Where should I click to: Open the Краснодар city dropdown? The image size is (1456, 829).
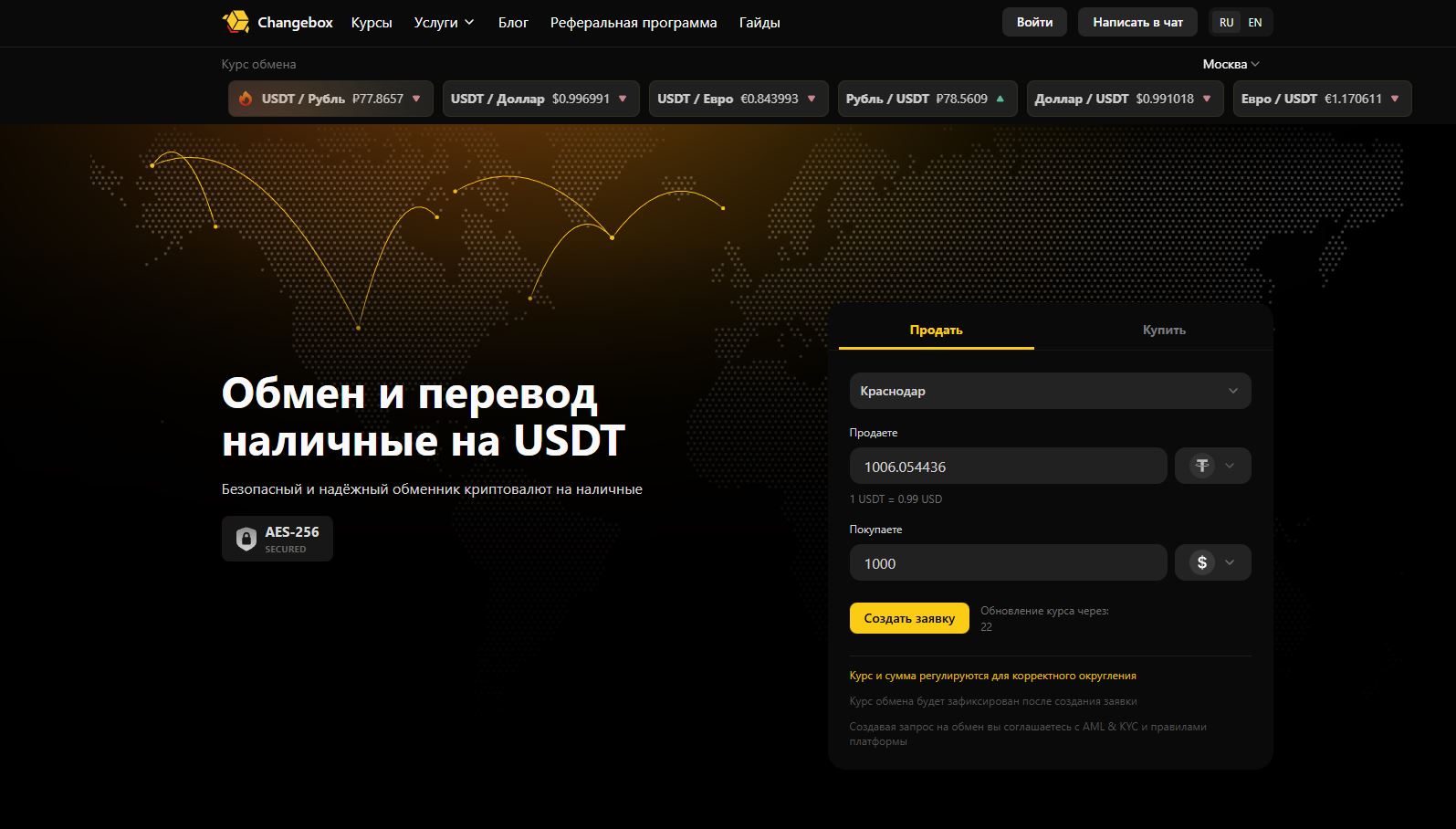[1050, 391]
